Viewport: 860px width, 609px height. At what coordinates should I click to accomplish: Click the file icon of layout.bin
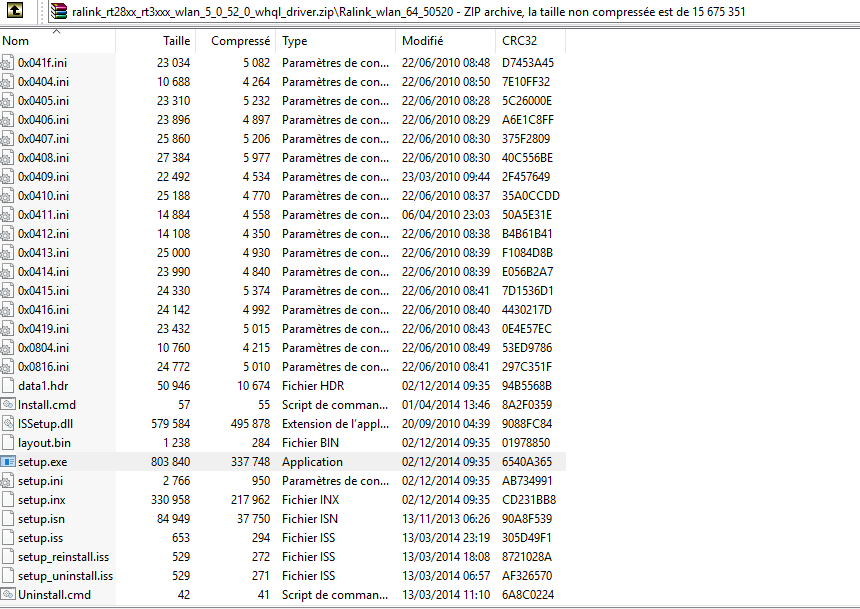(x=8, y=443)
